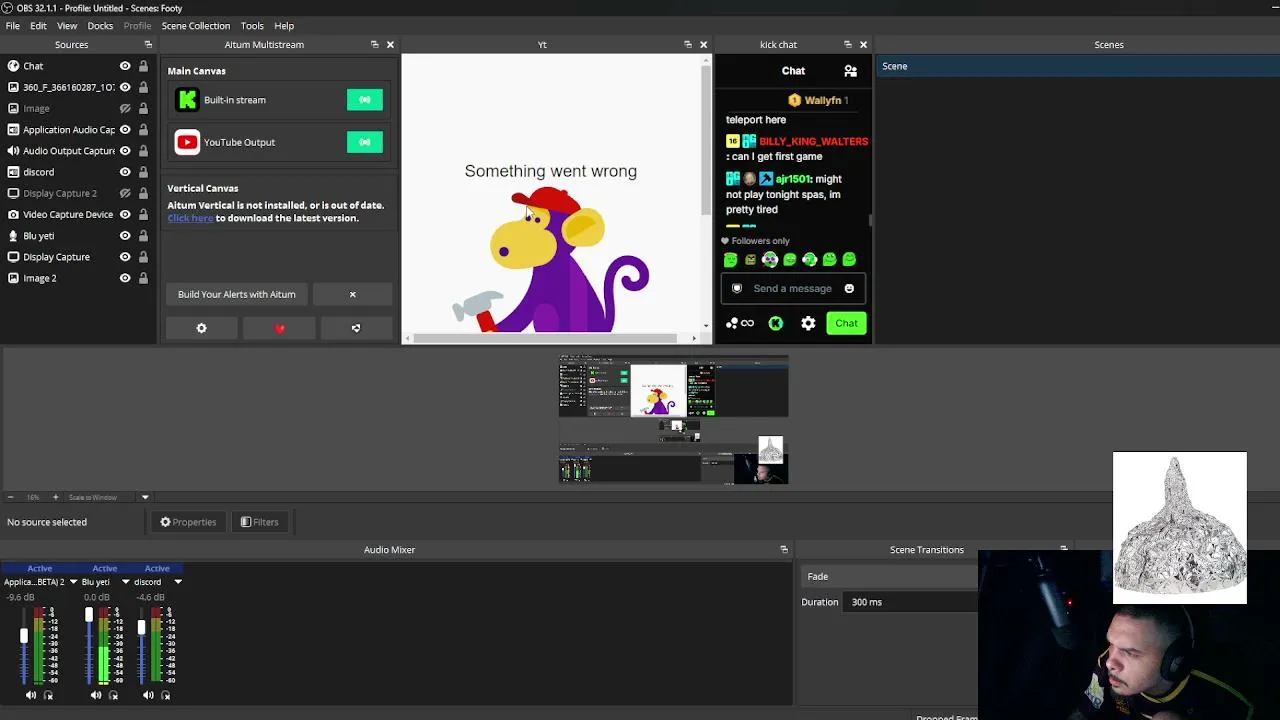Toggle visibility of the discord source
Viewport: 1280px width, 720px height.
(x=125, y=172)
